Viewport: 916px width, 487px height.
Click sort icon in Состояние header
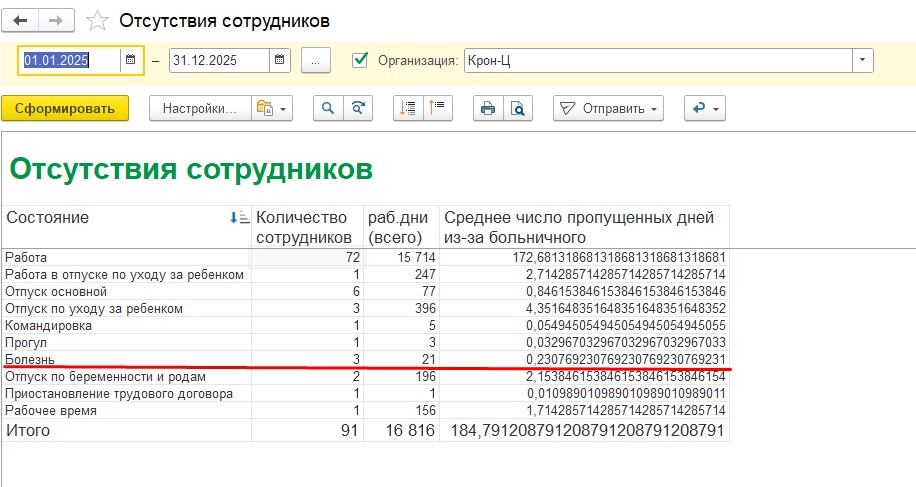click(240, 218)
